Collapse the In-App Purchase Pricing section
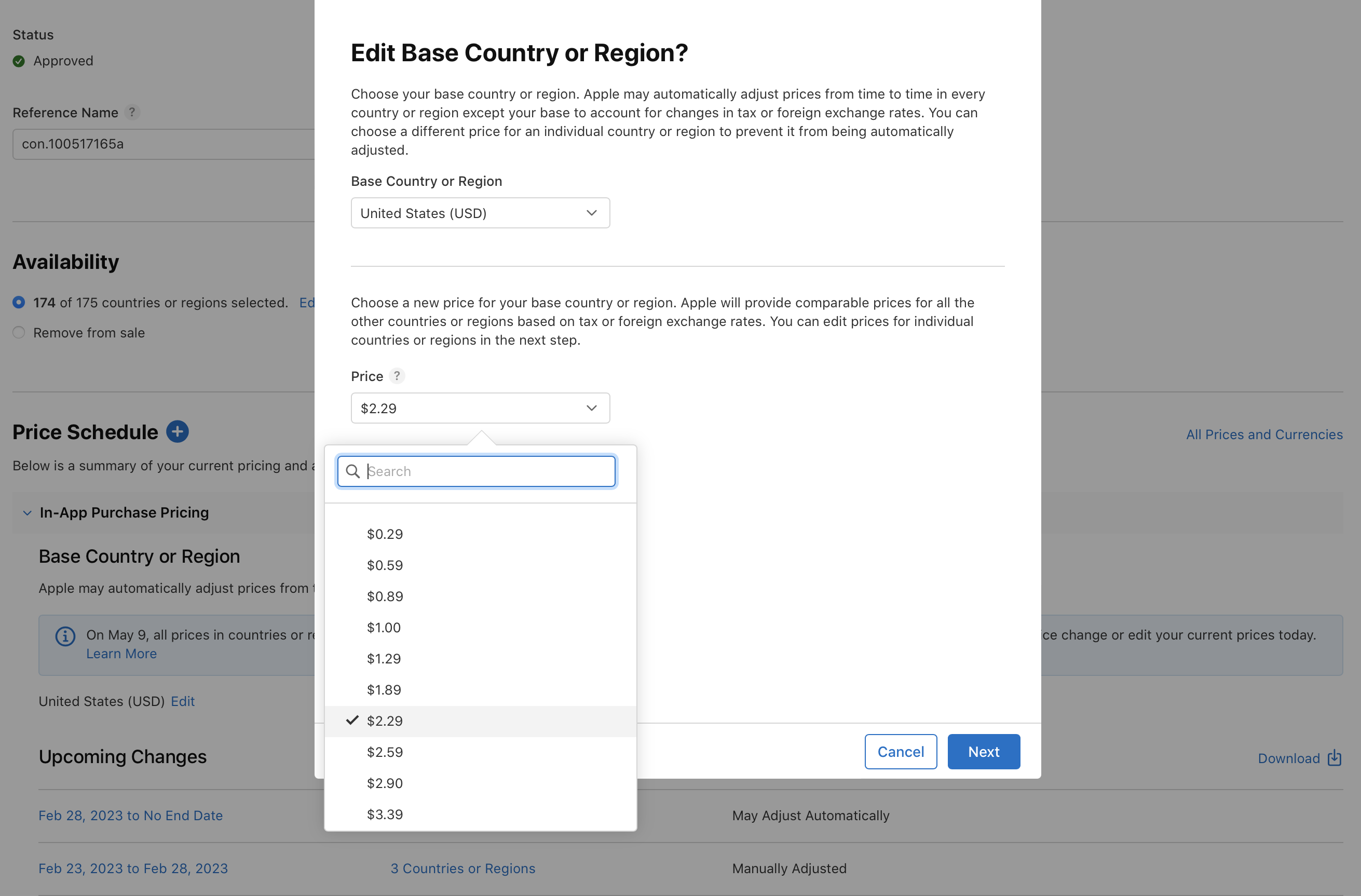The width and height of the screenshot is (1361, 896). coord(26,513)
